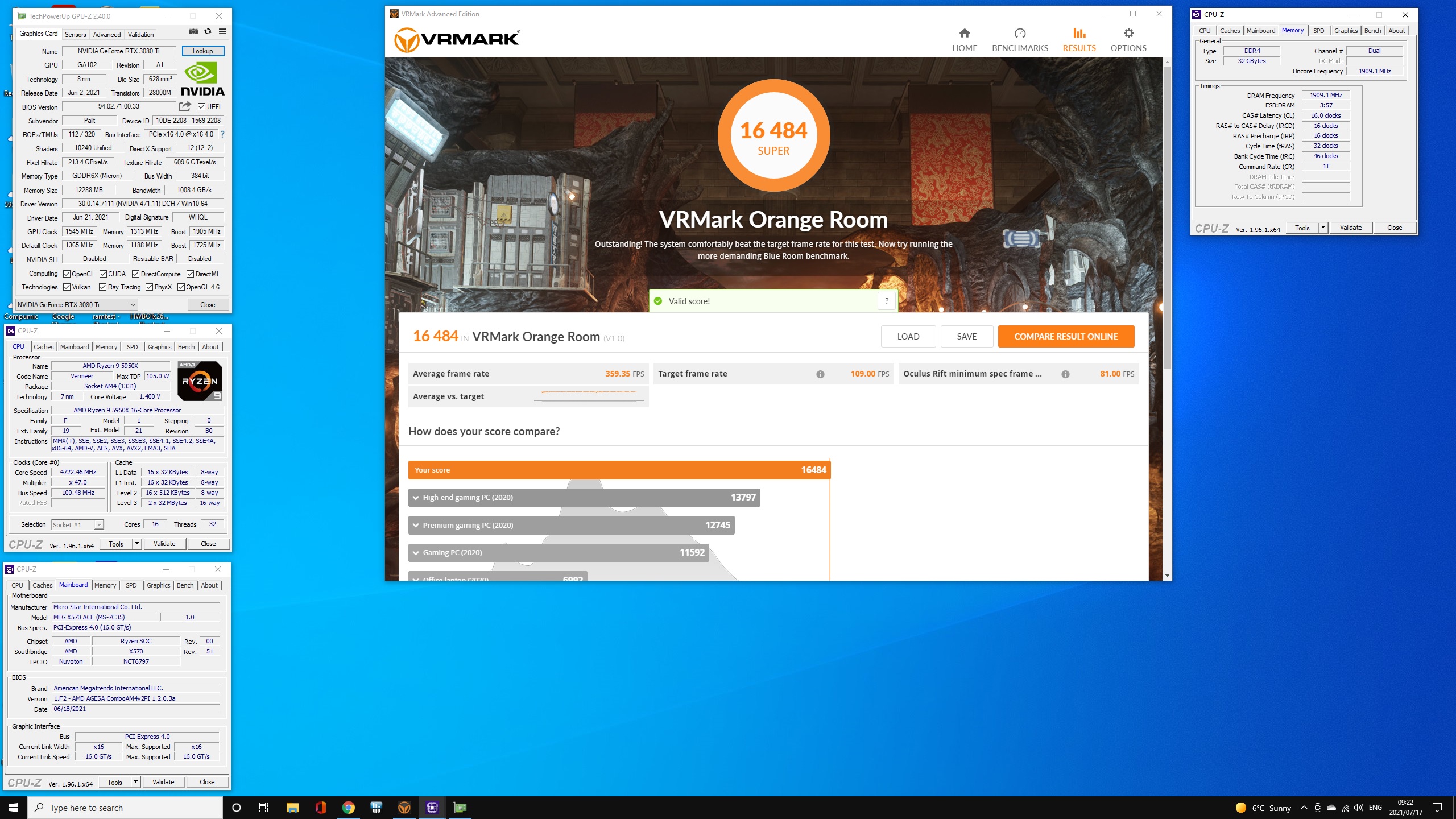1456x819 pixels.
Task: Open Windows Start menu
Action: 14,808
